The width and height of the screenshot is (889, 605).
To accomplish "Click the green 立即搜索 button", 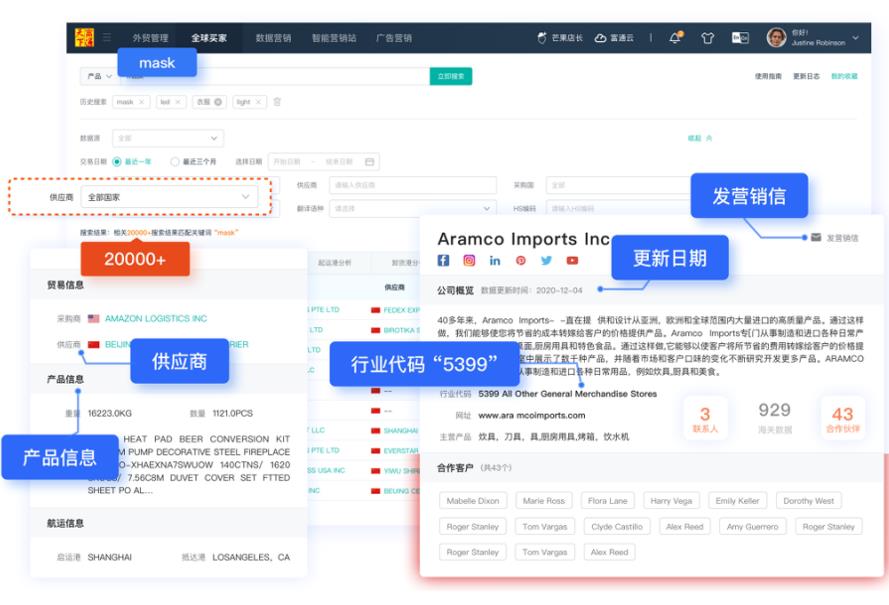I will click(451, 76).
